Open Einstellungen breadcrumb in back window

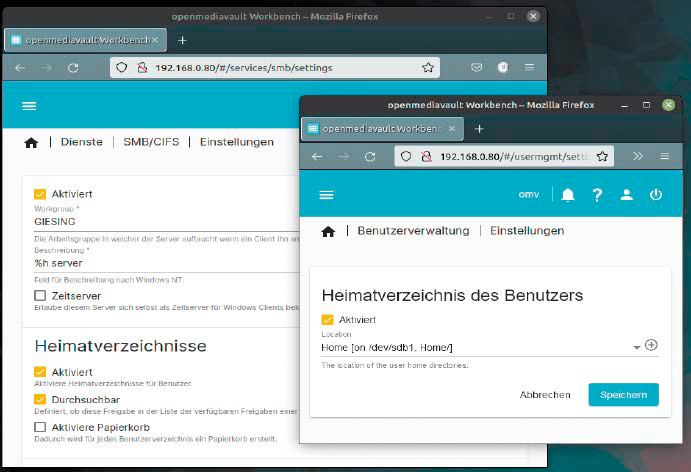(237, 142)
